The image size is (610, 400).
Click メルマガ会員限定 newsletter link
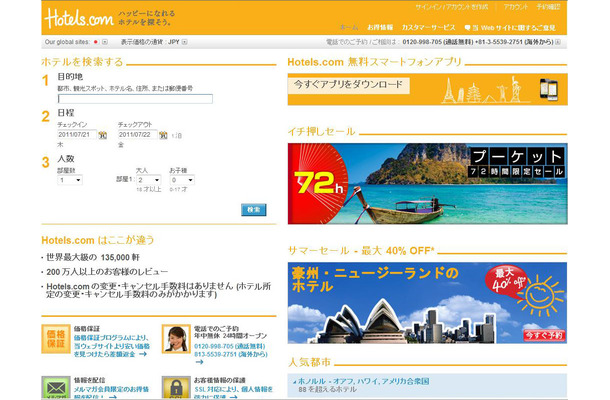point(111,393)
